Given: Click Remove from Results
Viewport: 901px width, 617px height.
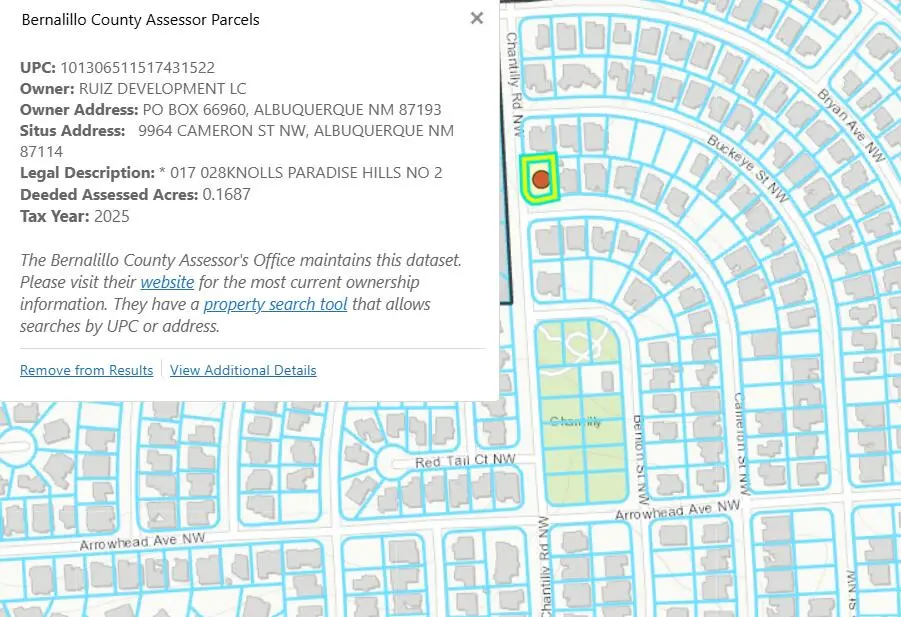Looking at the screenshot, I should 87,370.
